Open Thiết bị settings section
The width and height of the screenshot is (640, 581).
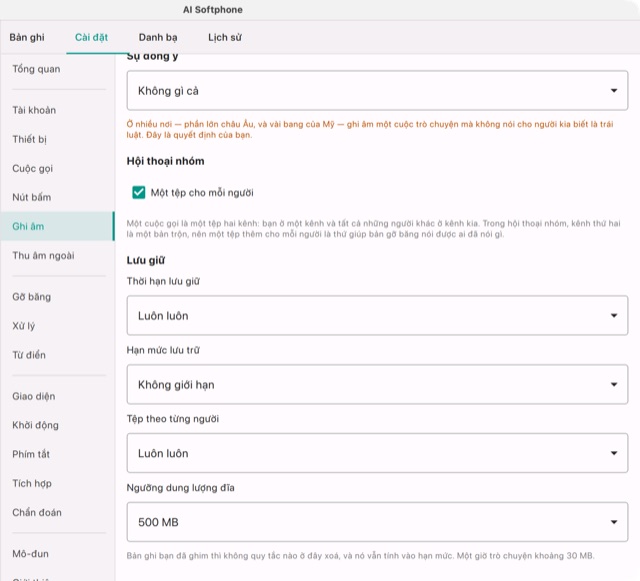(x=58, y=139)
